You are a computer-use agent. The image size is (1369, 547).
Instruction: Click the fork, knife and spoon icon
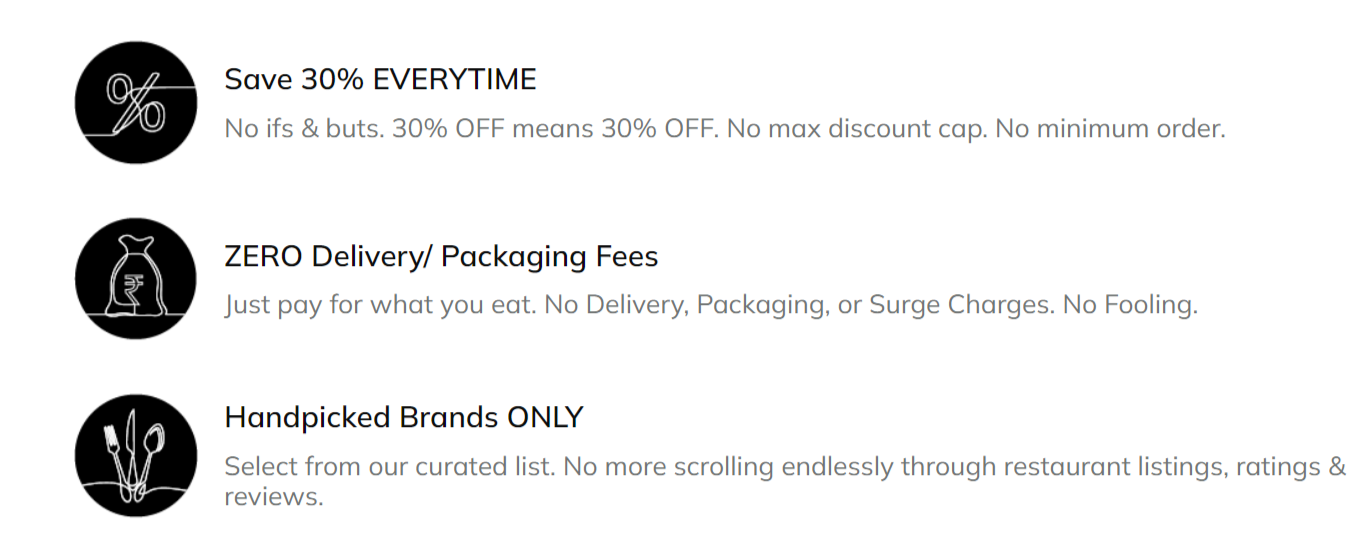click(x=135, y=456)
